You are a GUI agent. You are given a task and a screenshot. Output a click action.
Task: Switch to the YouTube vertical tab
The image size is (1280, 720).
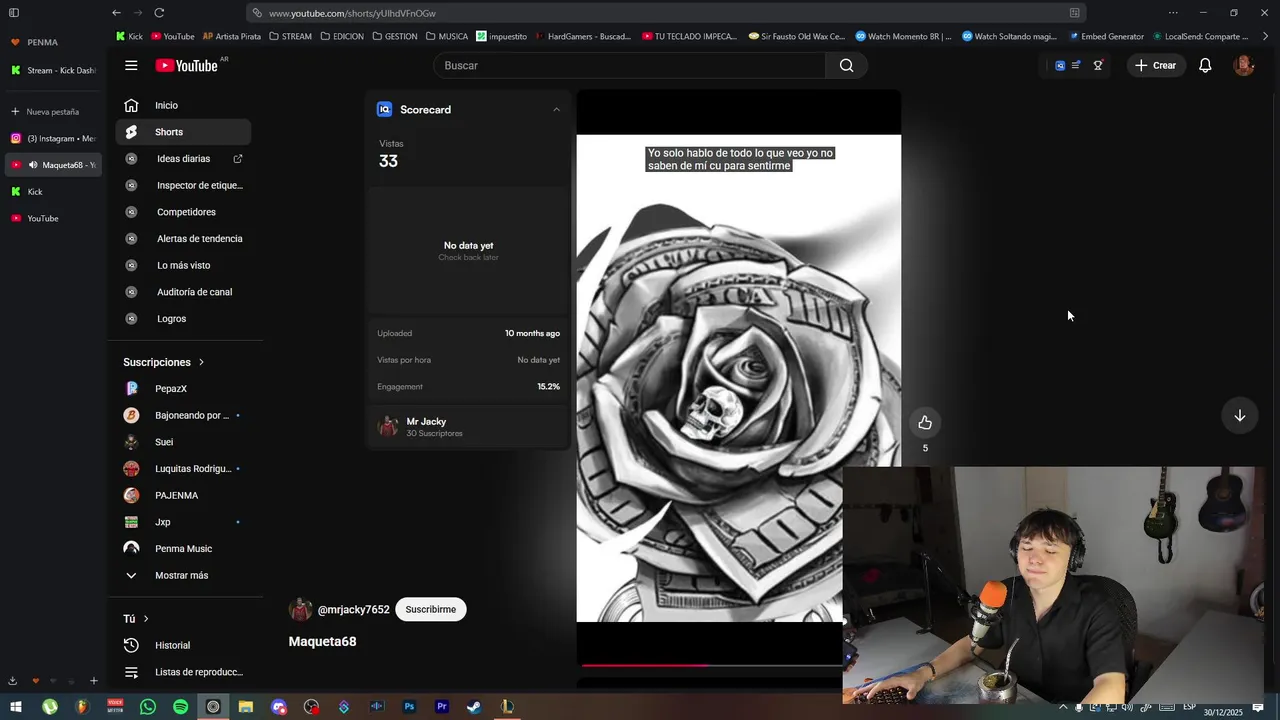pos(53,218)
